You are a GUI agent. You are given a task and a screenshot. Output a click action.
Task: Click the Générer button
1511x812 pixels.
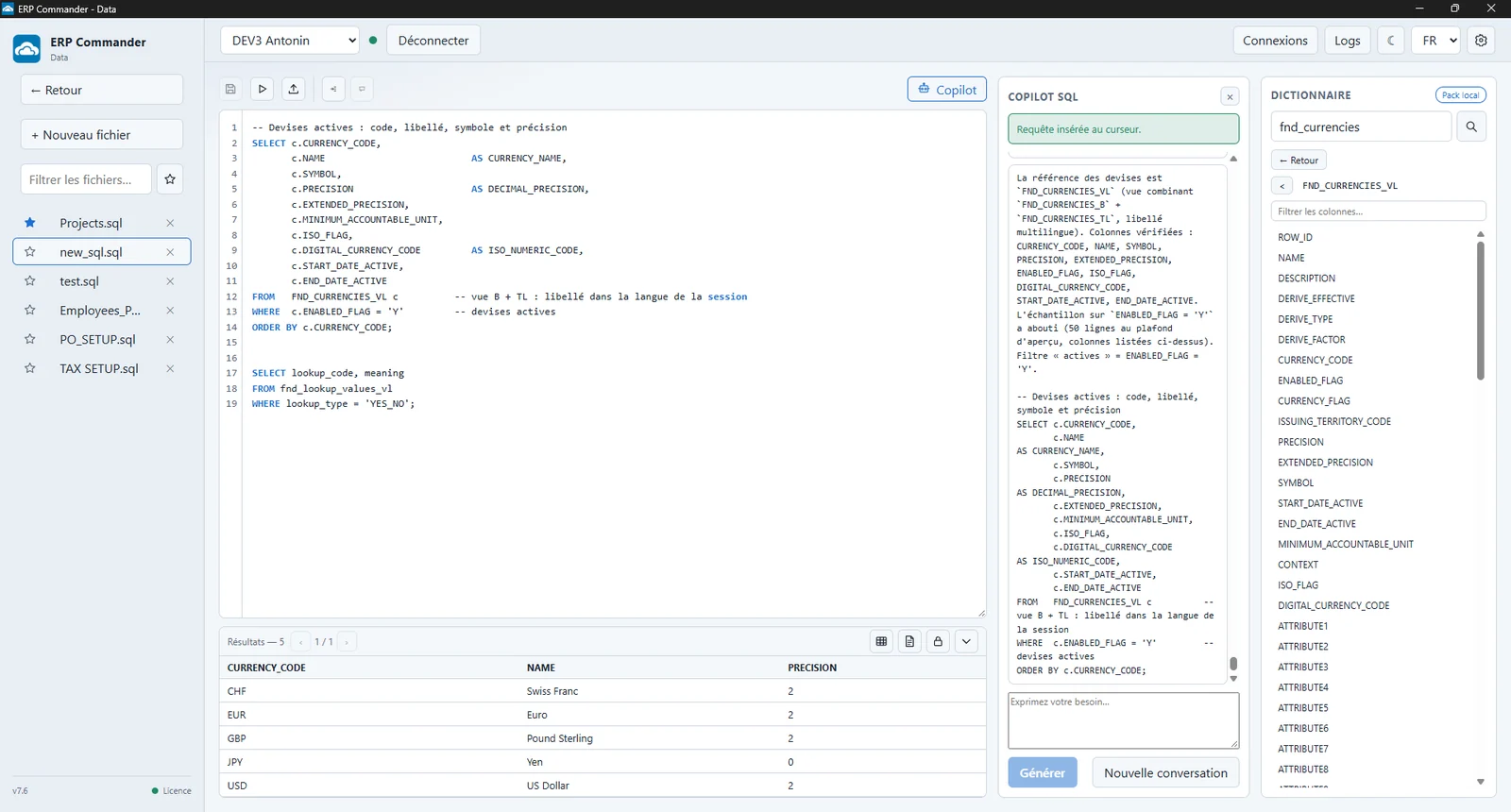[1043, 772]
